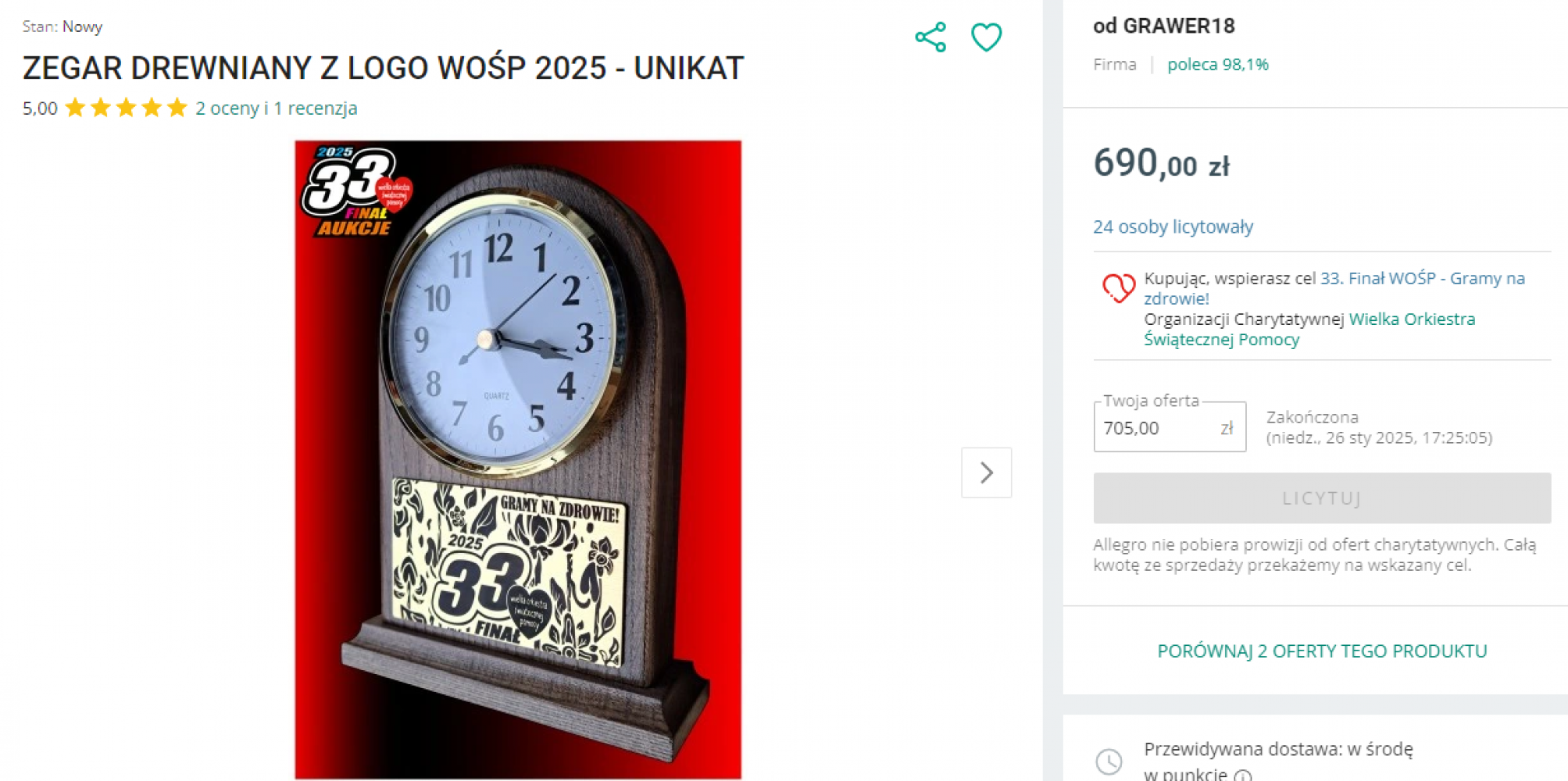
Task: Click the wooden clock product image
Action: tap(518, 459)
